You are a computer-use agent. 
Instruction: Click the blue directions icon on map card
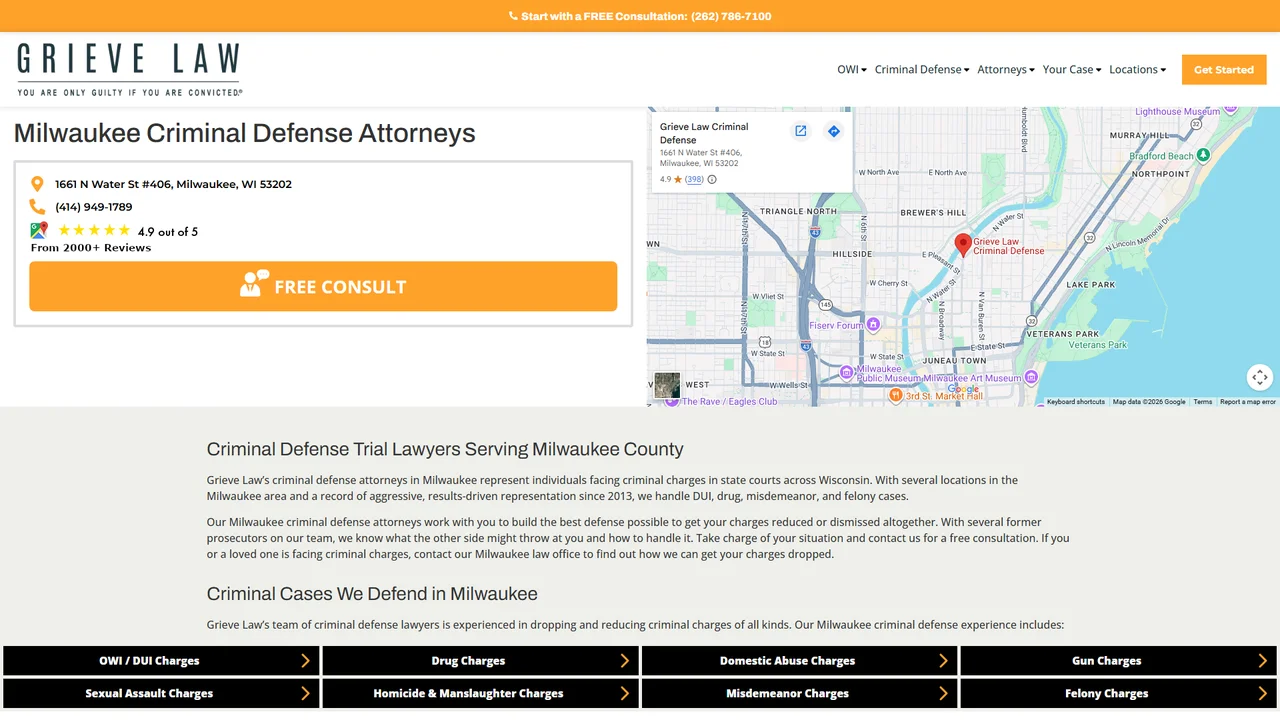coord(834,131)
